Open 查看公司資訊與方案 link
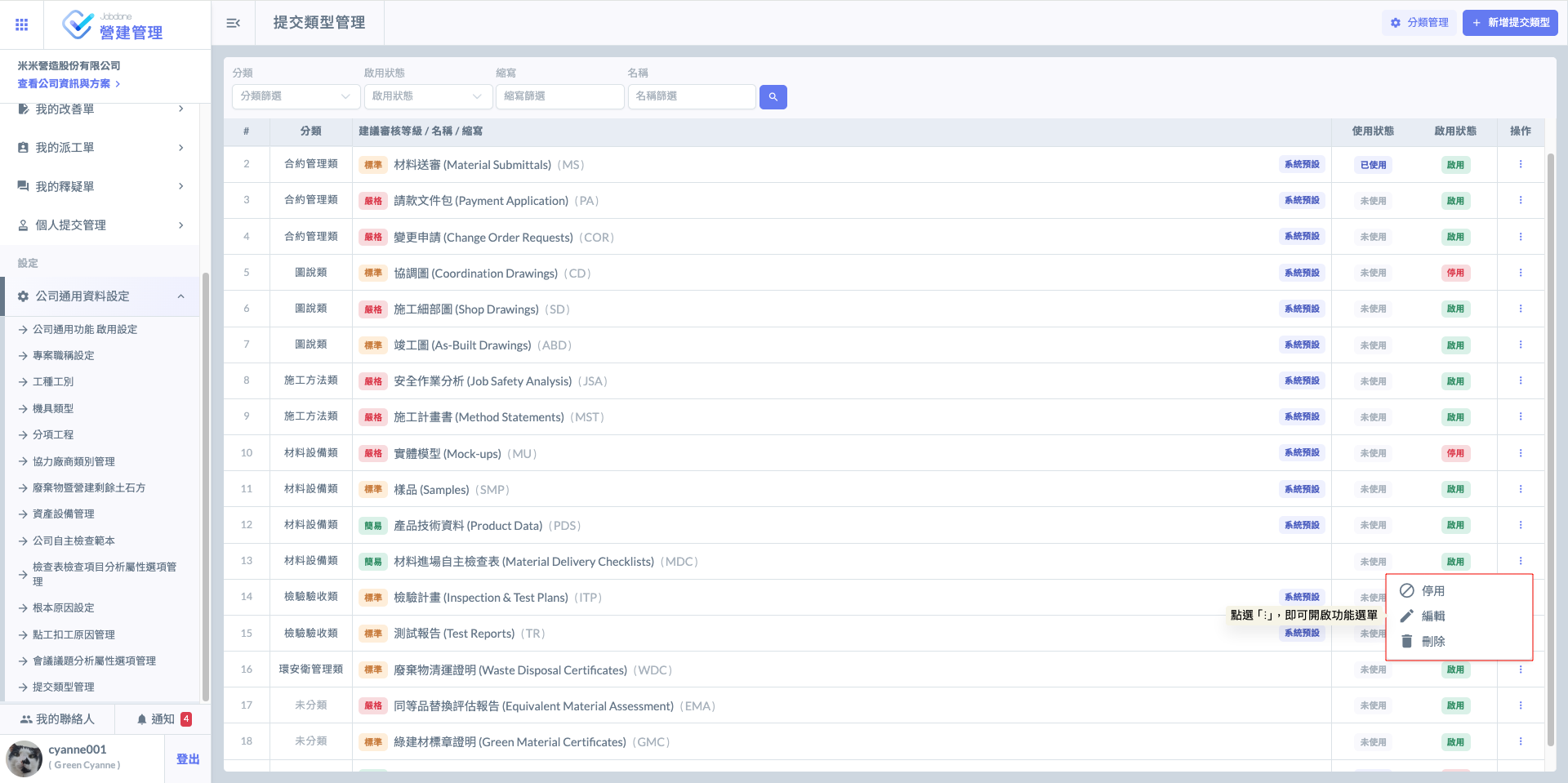This screenshot has height=783, width=1568. coord(69,83)
